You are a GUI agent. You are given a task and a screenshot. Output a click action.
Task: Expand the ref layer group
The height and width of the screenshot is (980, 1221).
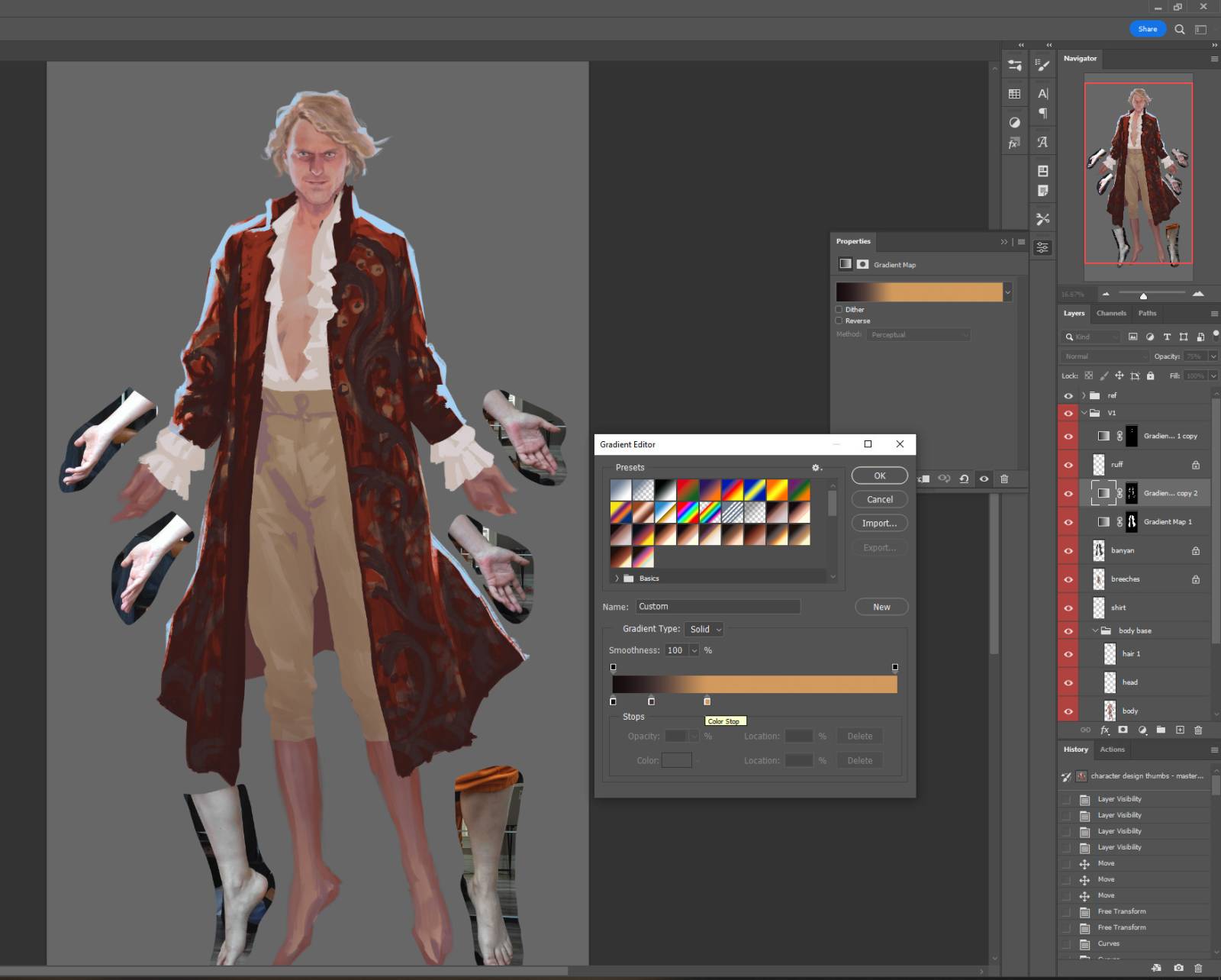[x=1084, y=395]
